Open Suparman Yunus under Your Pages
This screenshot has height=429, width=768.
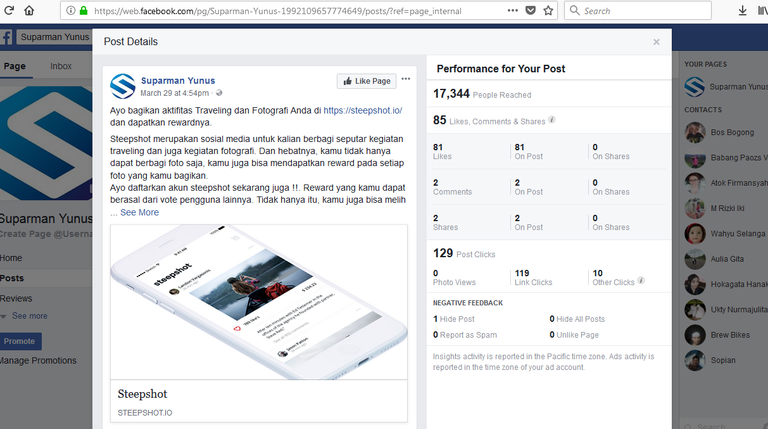[726, 87]
